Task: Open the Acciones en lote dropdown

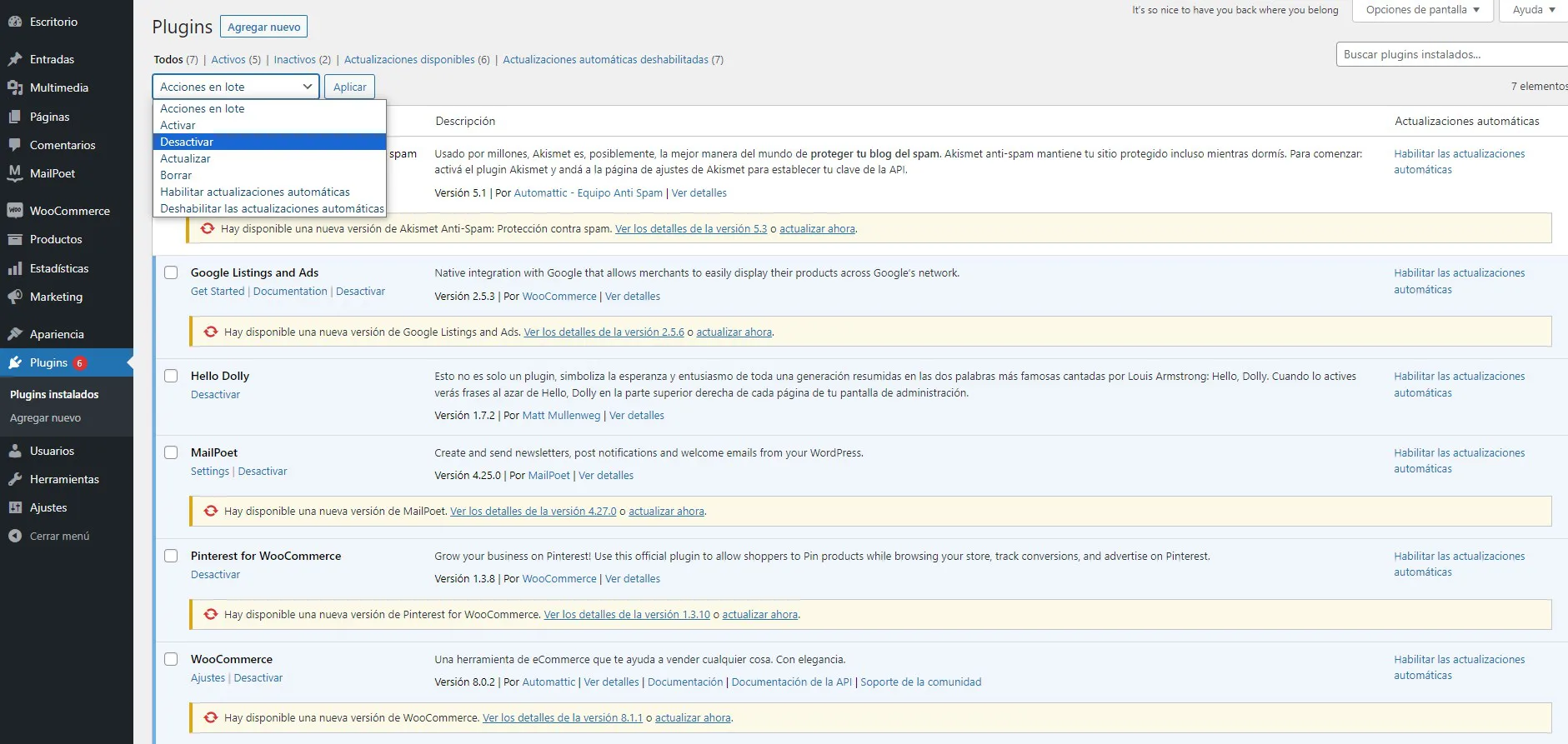Action: (235, 87)
